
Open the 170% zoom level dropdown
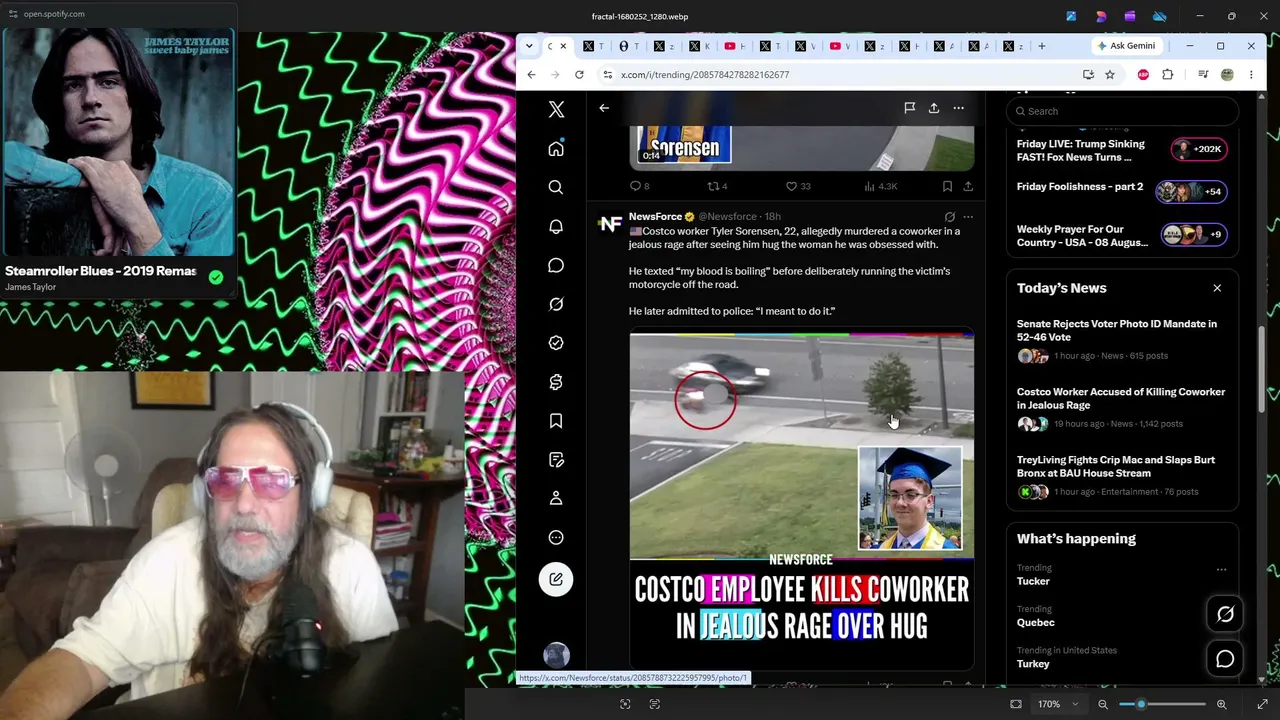coord(1058,704)
